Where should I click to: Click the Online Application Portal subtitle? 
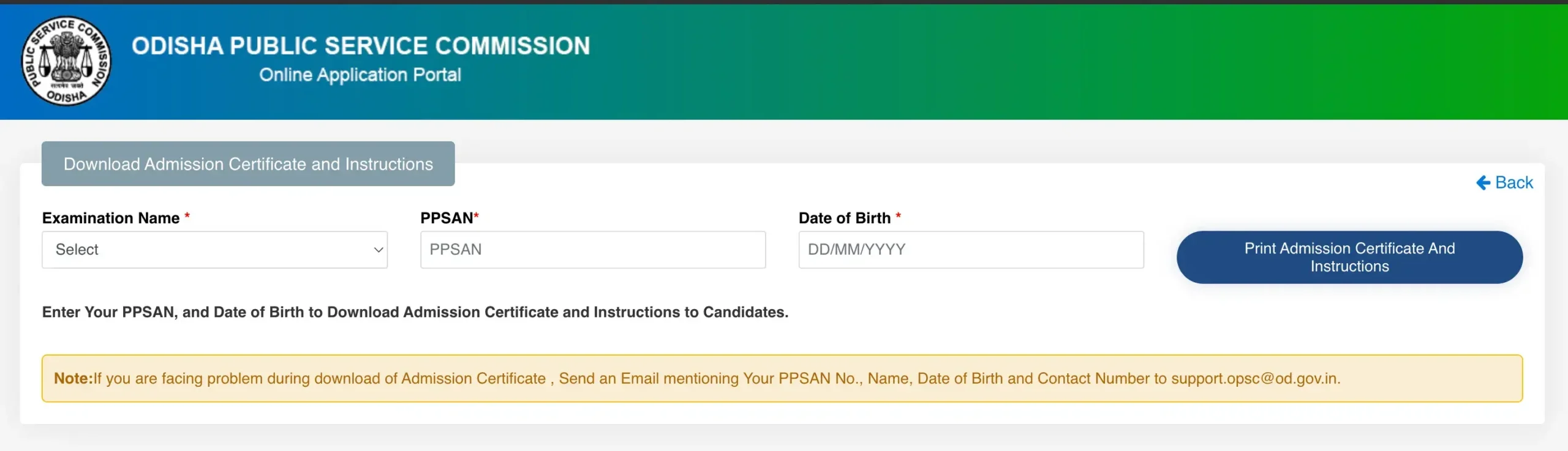point(360,75)
